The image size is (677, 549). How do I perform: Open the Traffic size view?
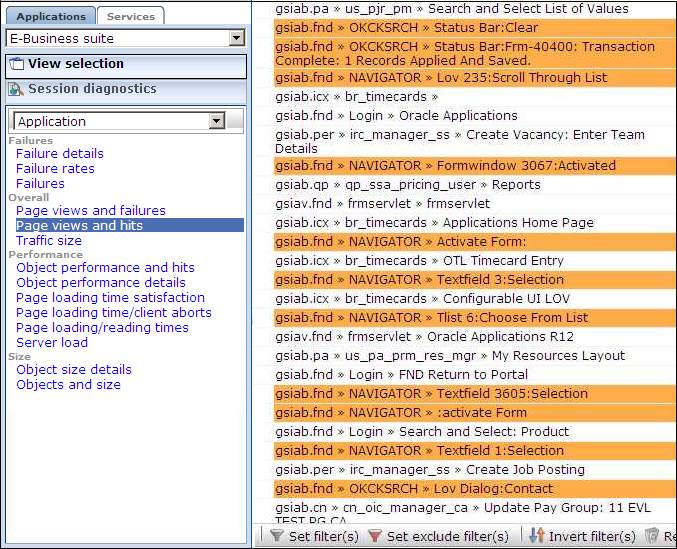49,240
